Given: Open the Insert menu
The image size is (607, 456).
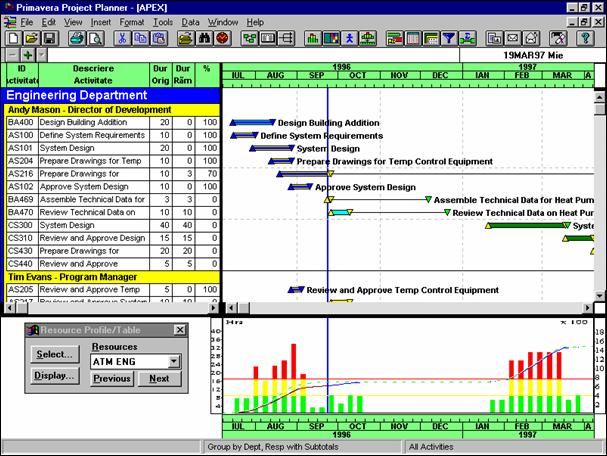Looking at the screenshot, I should [101, 21].
